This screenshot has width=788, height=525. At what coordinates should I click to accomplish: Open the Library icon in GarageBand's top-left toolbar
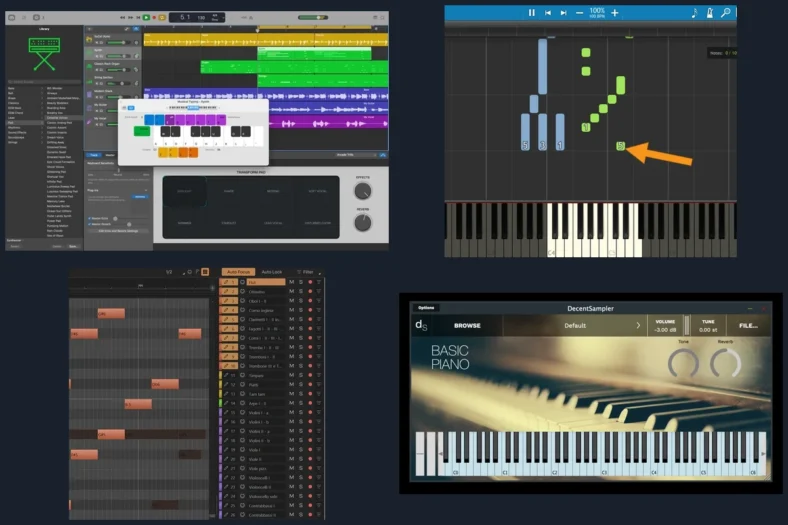click(x=12, y=18)
